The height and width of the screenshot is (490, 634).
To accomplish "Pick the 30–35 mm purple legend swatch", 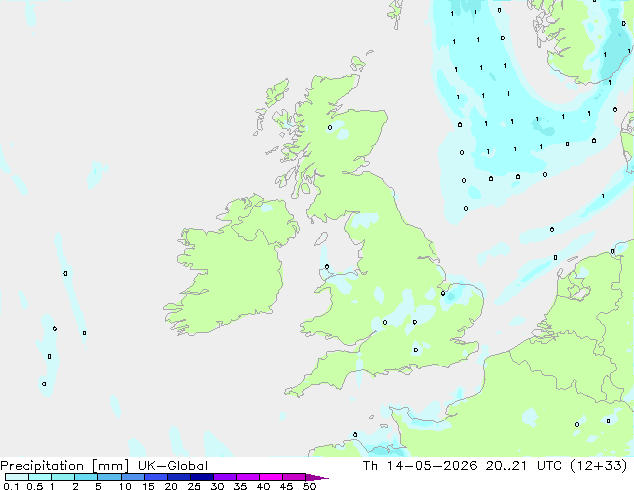I will pyautogui.click(x=224, y=477).
